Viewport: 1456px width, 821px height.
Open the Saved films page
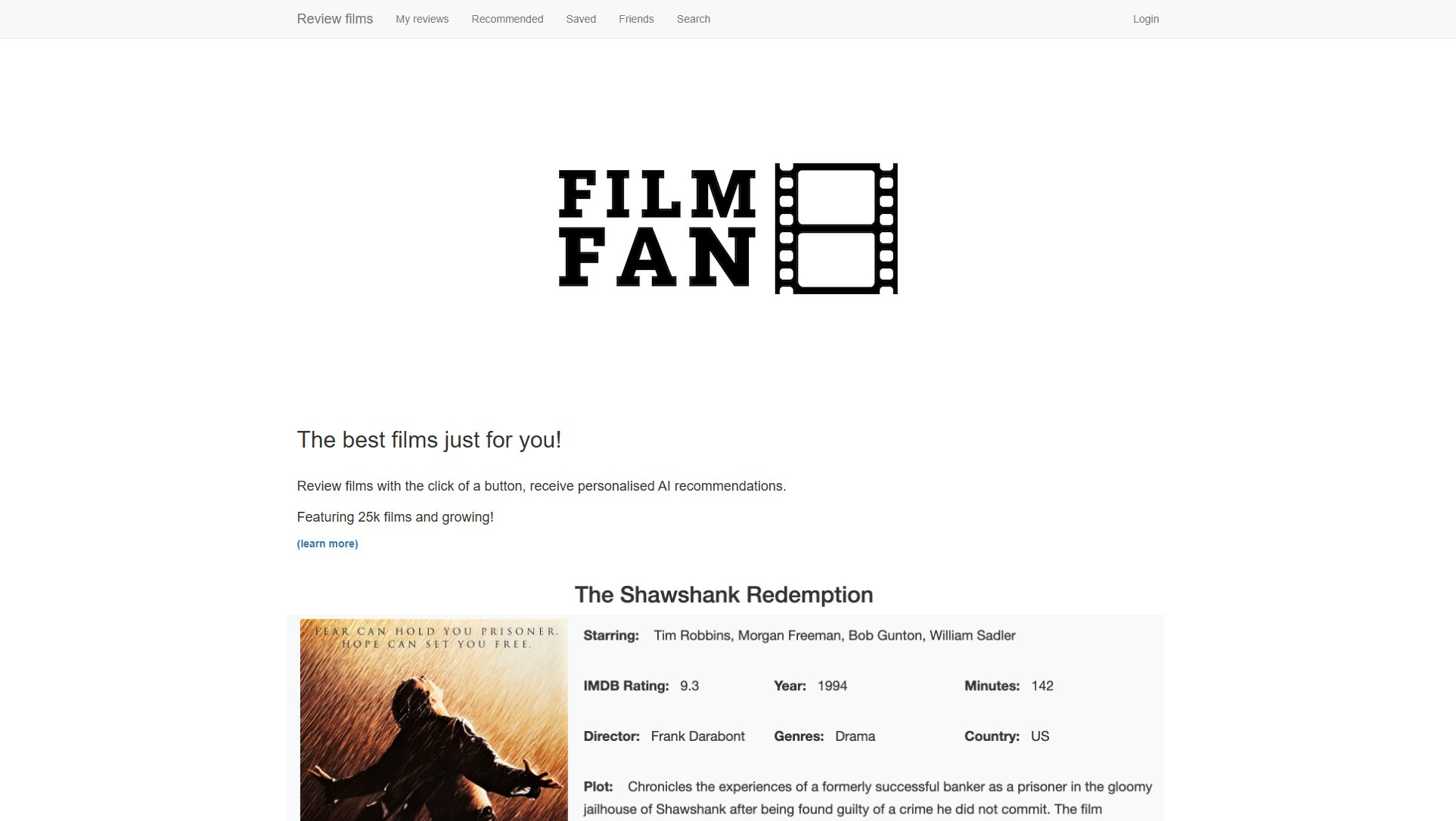click(581, 19)
